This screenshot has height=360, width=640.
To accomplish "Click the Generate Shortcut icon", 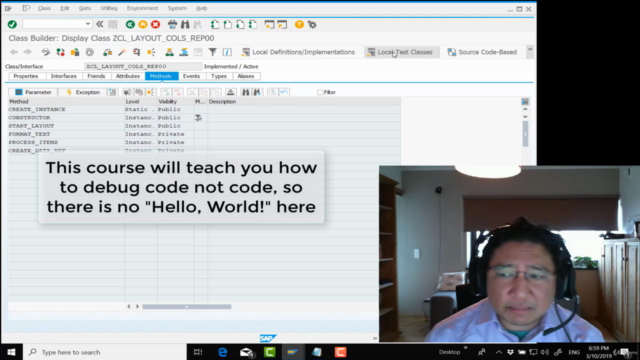I will coord(282,24).
